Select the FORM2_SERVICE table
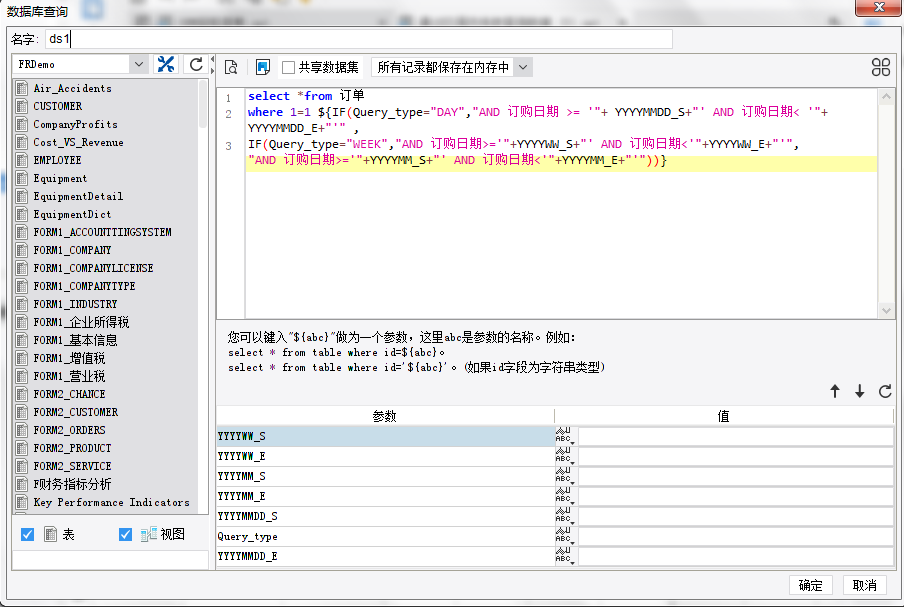This screenshot has width=904, height=607. coord(72,466)
